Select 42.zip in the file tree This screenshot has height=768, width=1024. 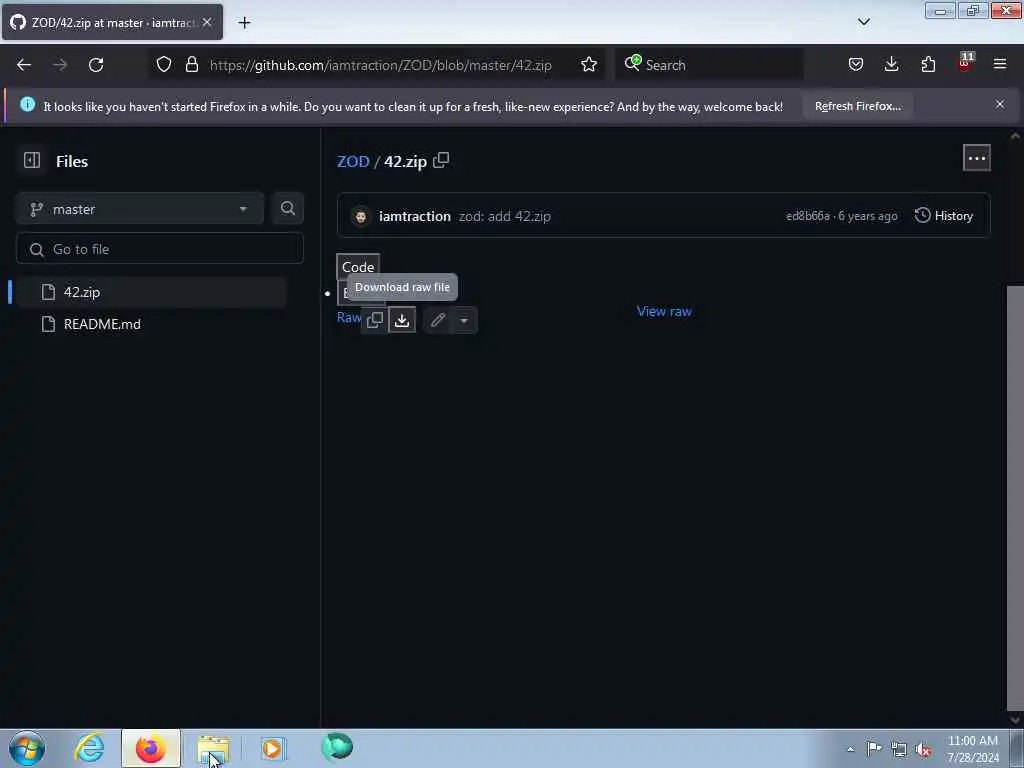coord(152,292)
